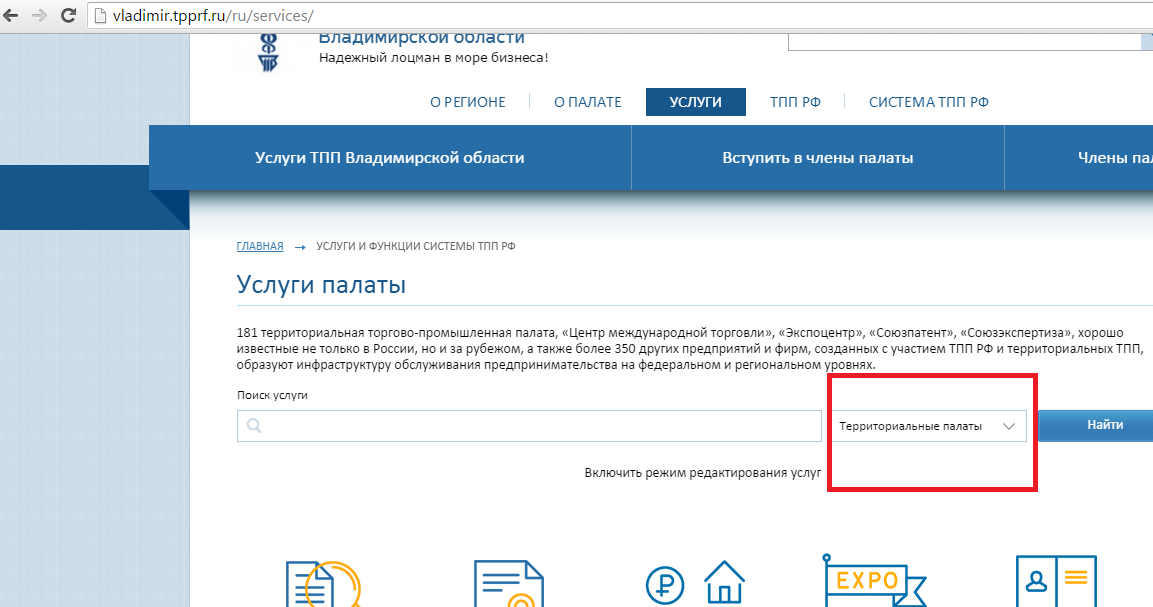The image size is (1153, 607).
Task: Click Включить режим редактирования услуг
Action: tap(702, 472)
